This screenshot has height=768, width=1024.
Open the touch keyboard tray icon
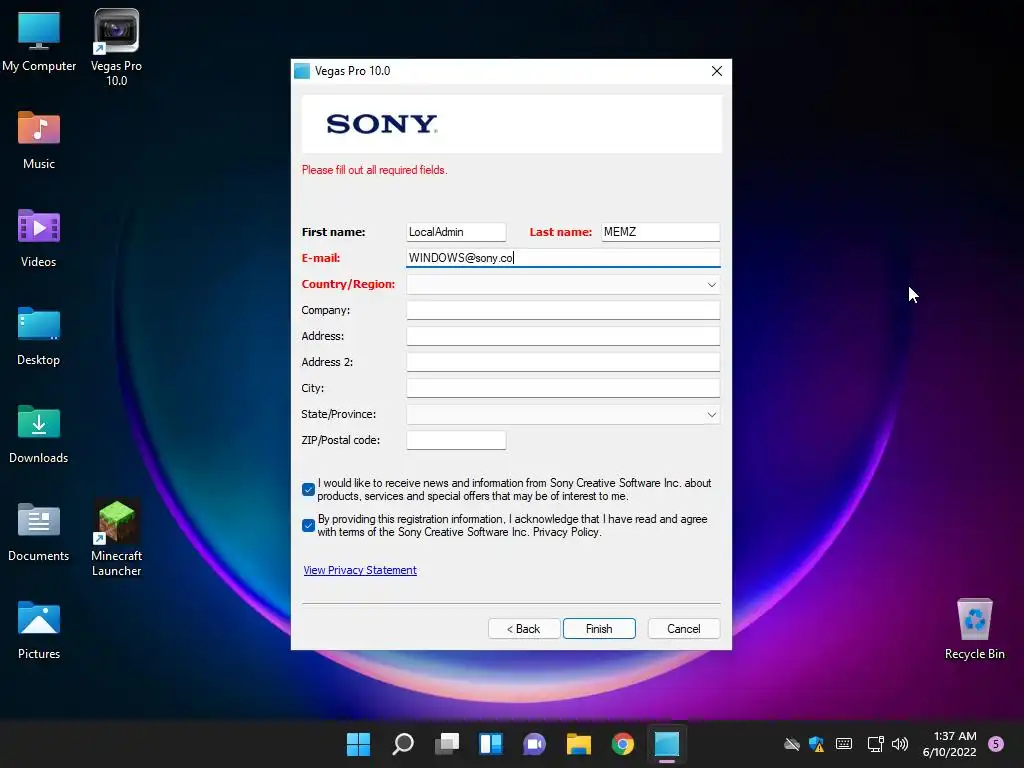pos(844,744)
